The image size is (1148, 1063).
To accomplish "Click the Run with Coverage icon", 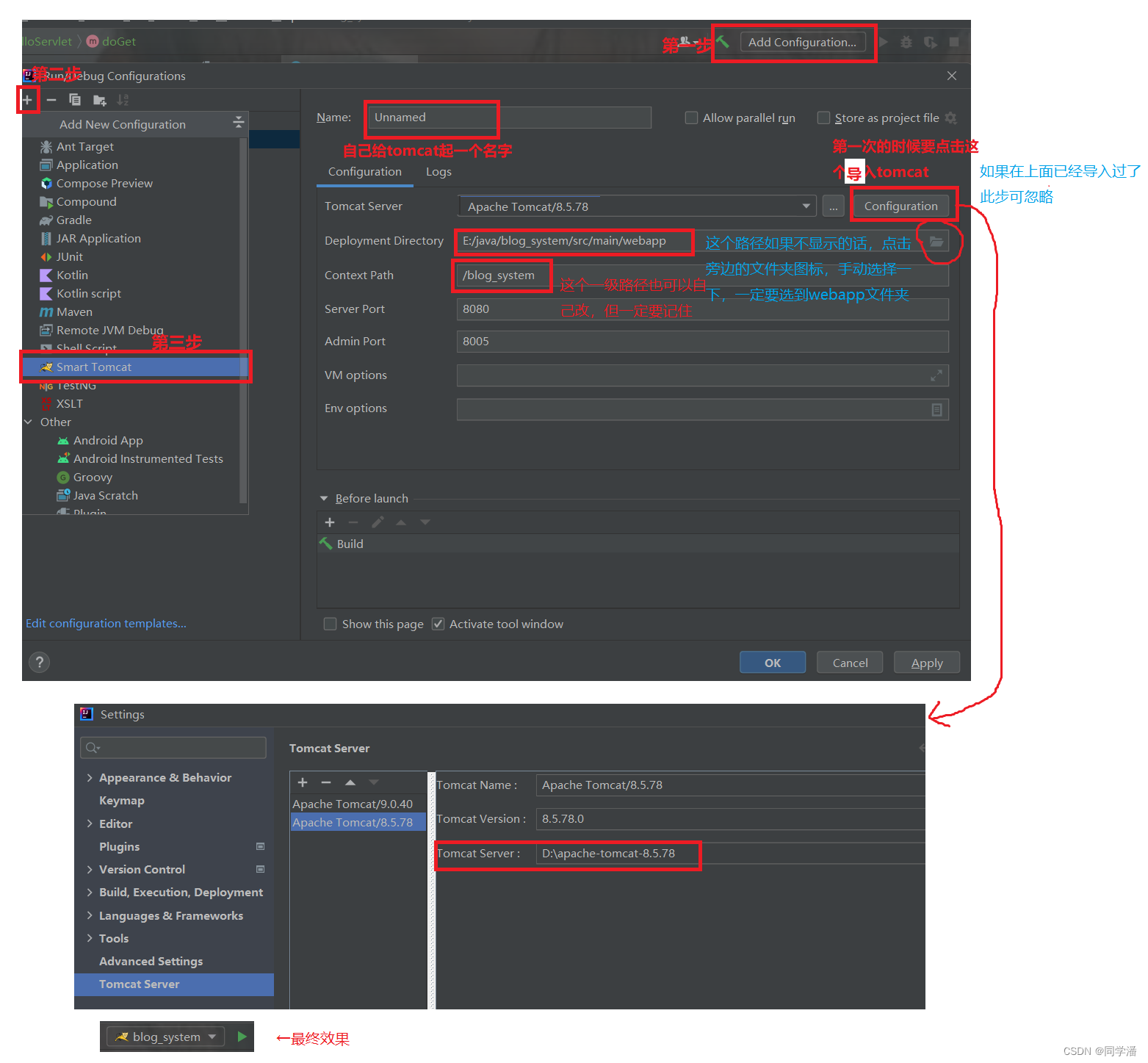I will [930, 42].
